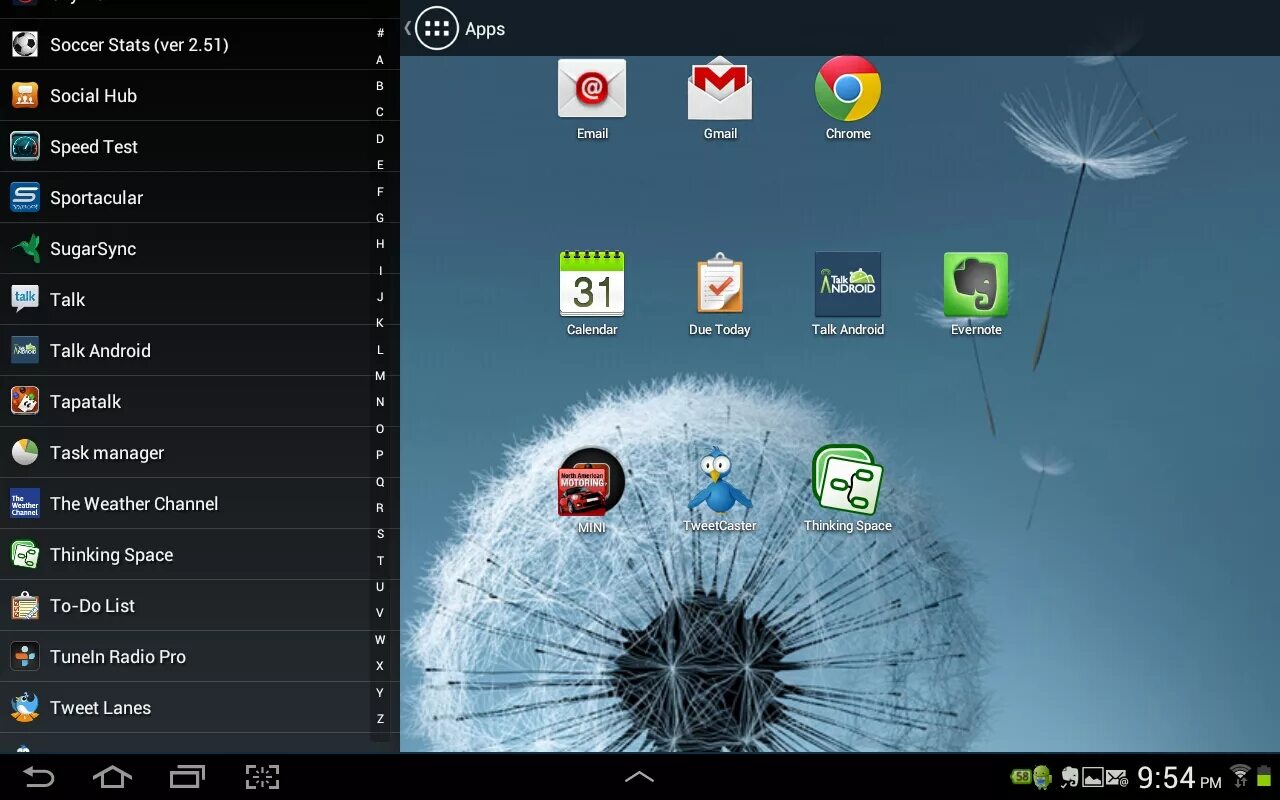The height and width of the screenshot is (800, 1280).
Task: Jump to letter T in index
Action: 380,560
